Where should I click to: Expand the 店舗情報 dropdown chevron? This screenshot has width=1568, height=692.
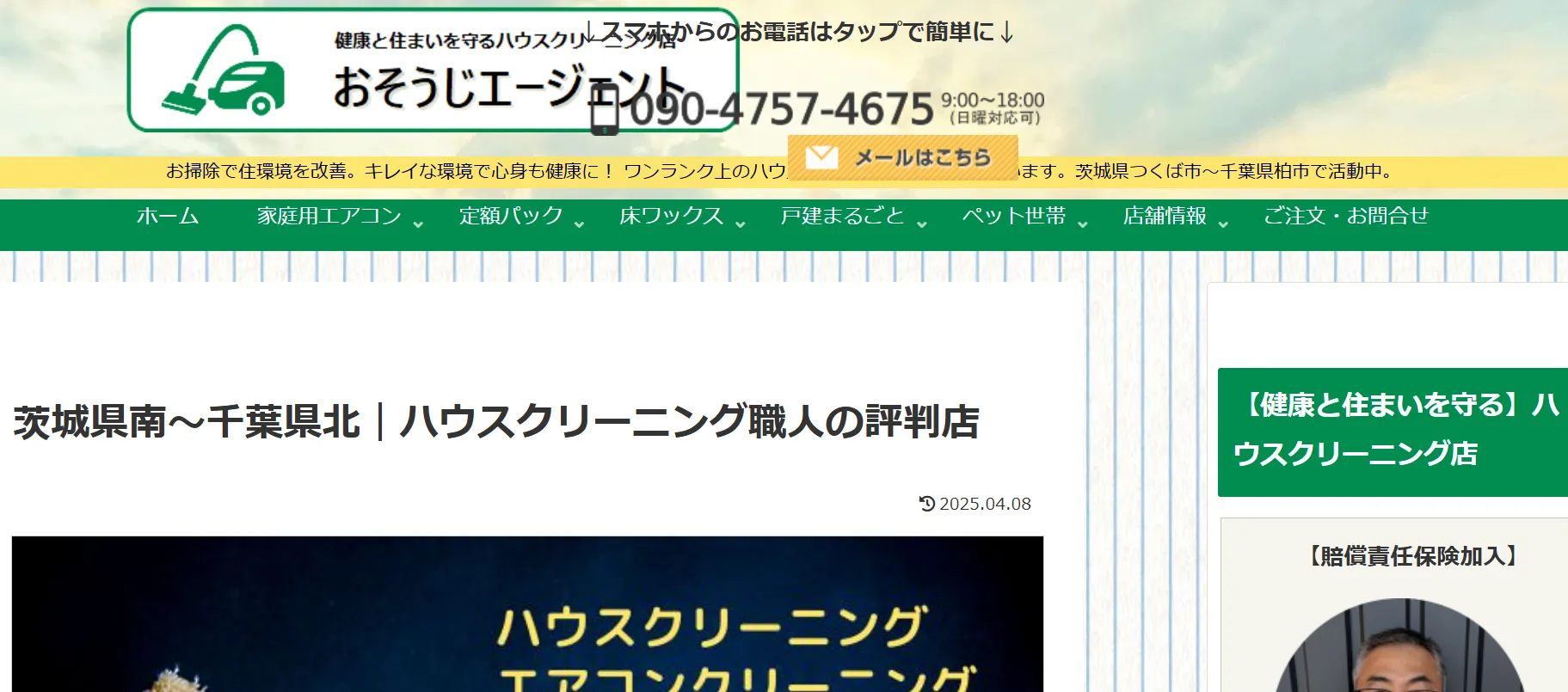(1223, 224)
